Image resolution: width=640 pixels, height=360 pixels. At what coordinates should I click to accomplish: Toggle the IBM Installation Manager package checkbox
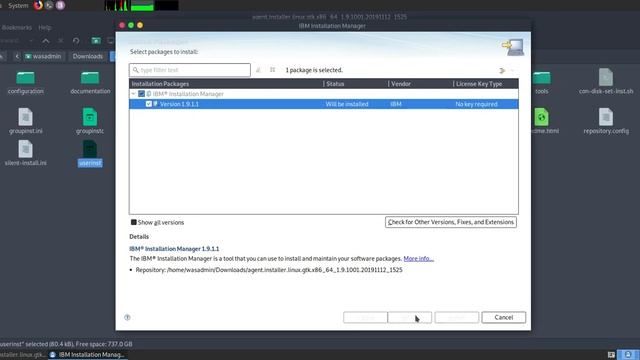[141, 94]
